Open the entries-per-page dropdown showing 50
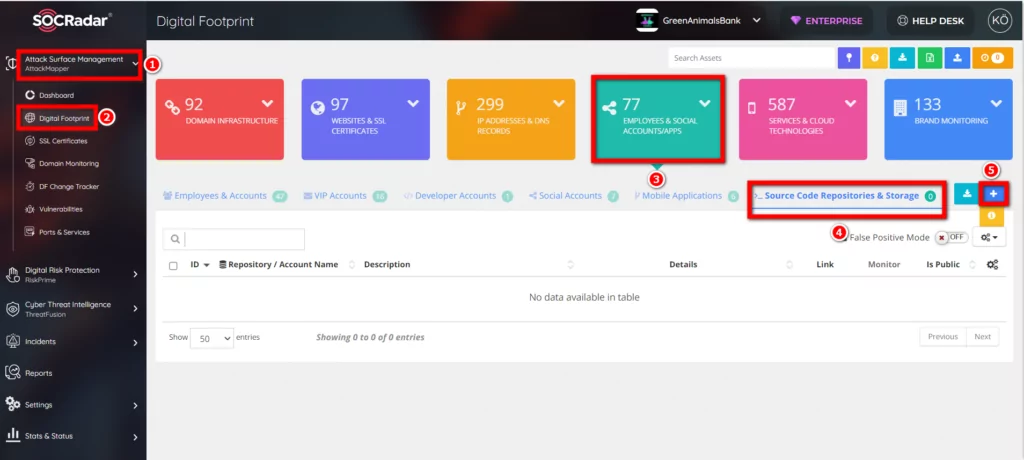Screen dimensions: 1024x460 point(212,338)
